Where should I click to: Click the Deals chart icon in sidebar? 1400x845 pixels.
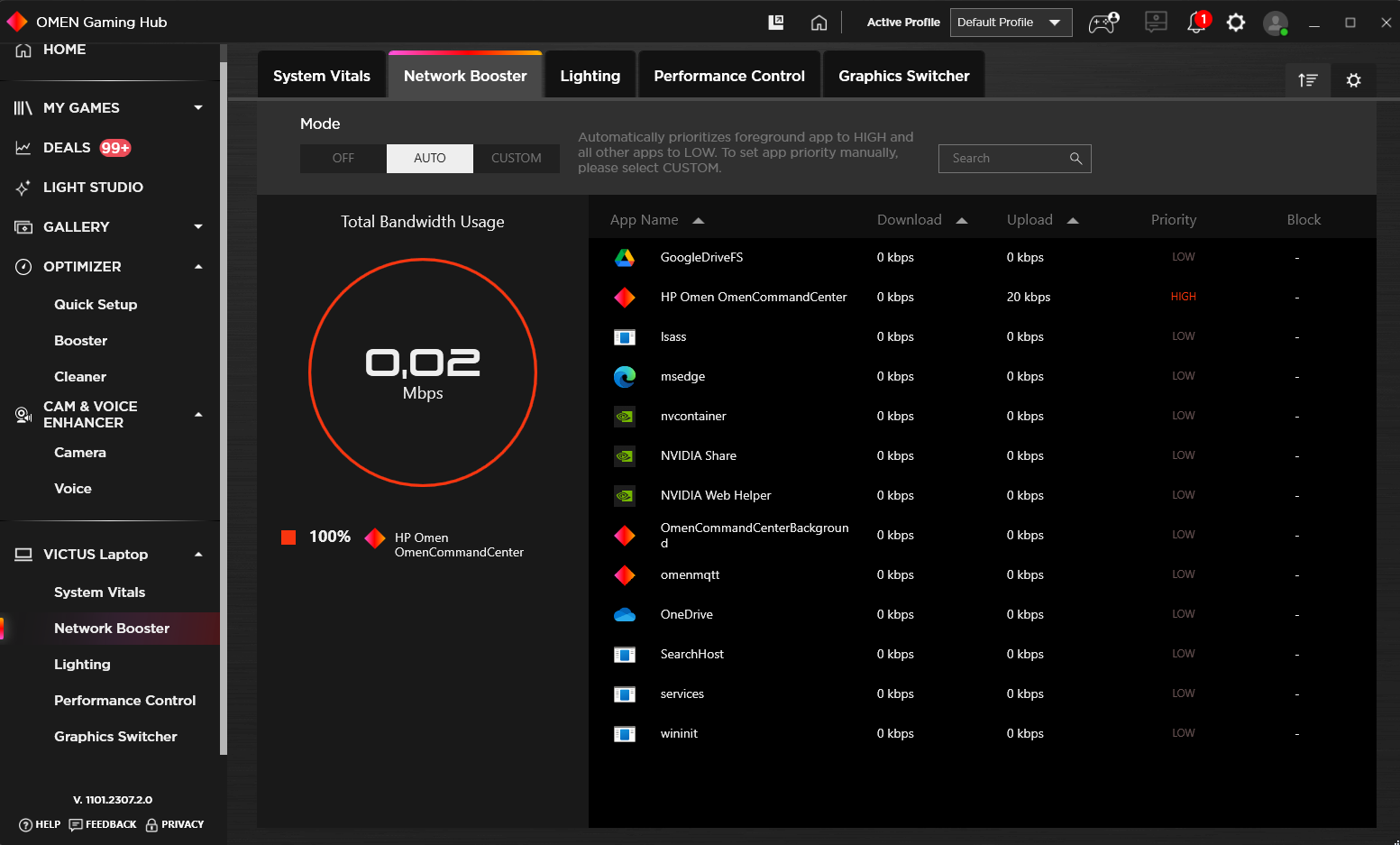coord(23,148)
